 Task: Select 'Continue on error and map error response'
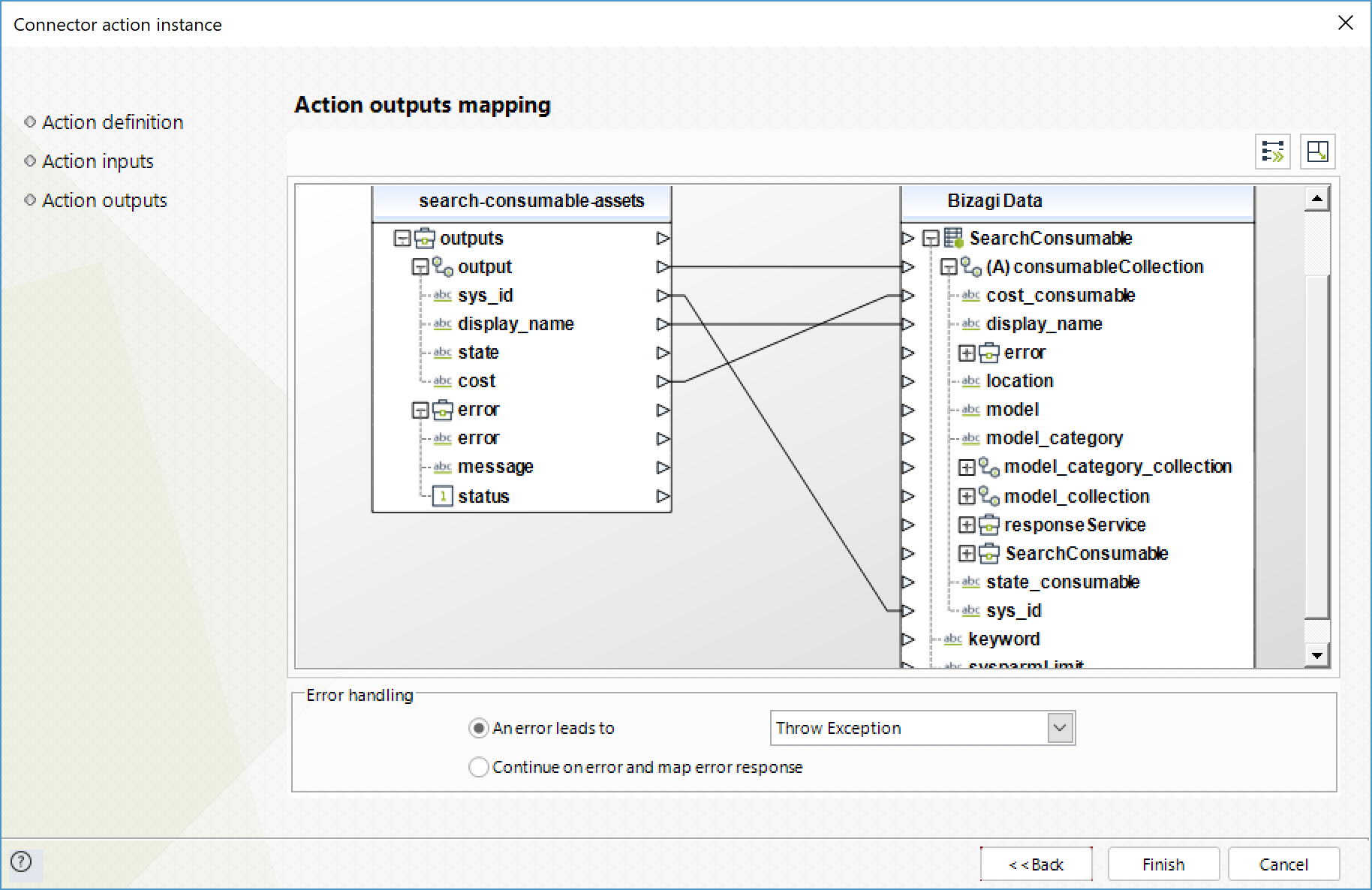478,767
